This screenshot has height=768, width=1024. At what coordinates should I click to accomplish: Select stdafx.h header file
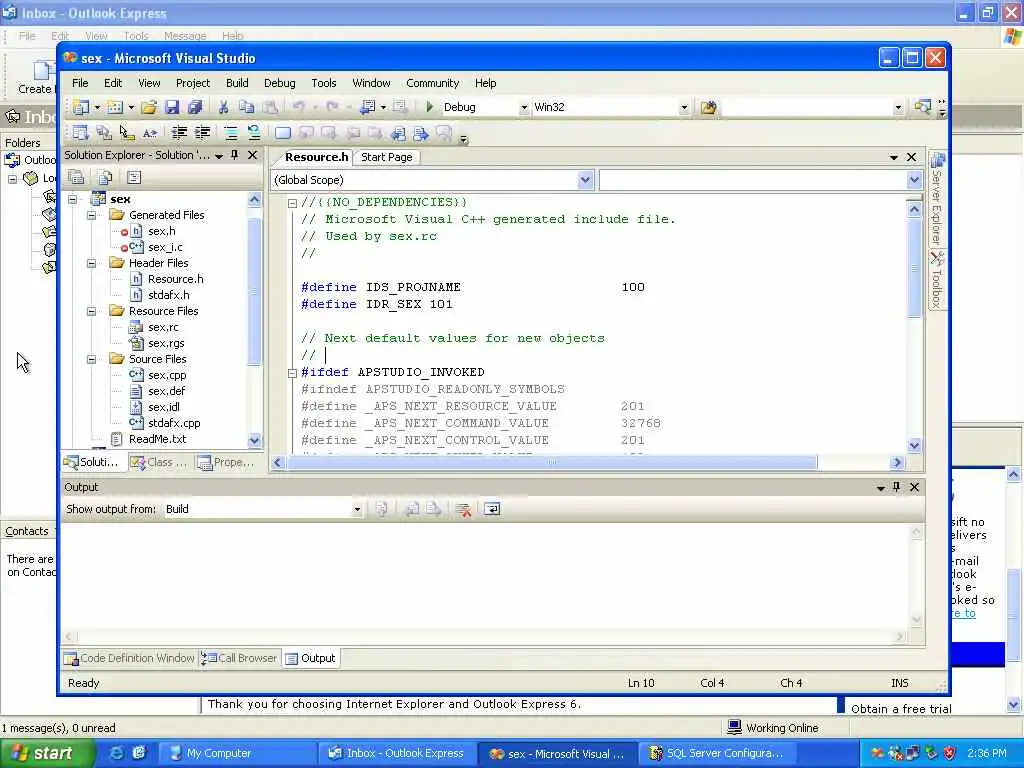(x=168, y=295)
